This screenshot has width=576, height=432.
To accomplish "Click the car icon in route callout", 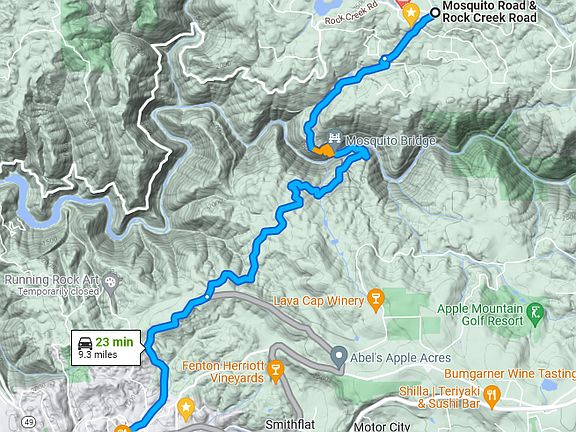I will [x=85, y=343].
